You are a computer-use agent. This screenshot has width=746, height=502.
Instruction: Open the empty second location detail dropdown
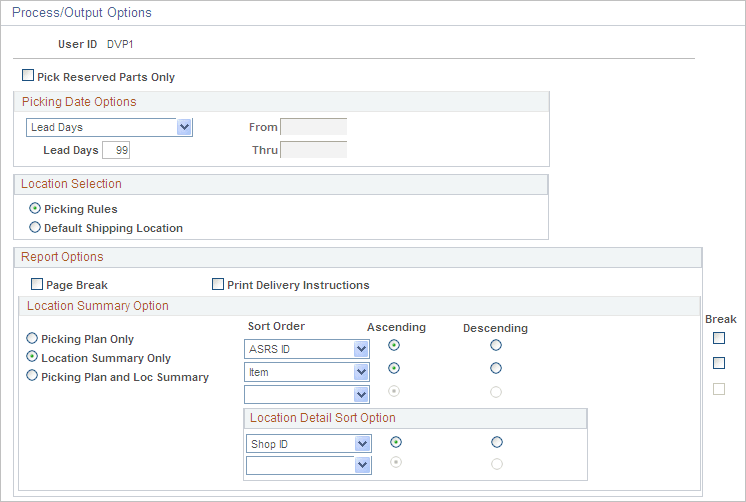click(309, 465)
